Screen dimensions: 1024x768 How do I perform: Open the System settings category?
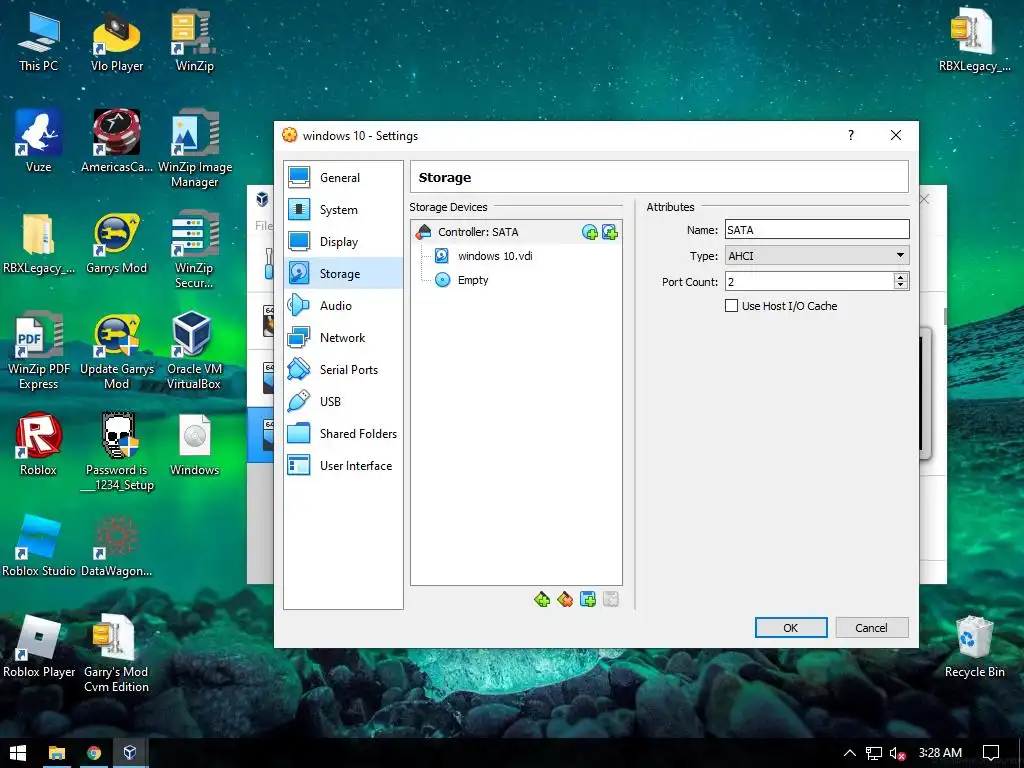[x=343, y=210]
